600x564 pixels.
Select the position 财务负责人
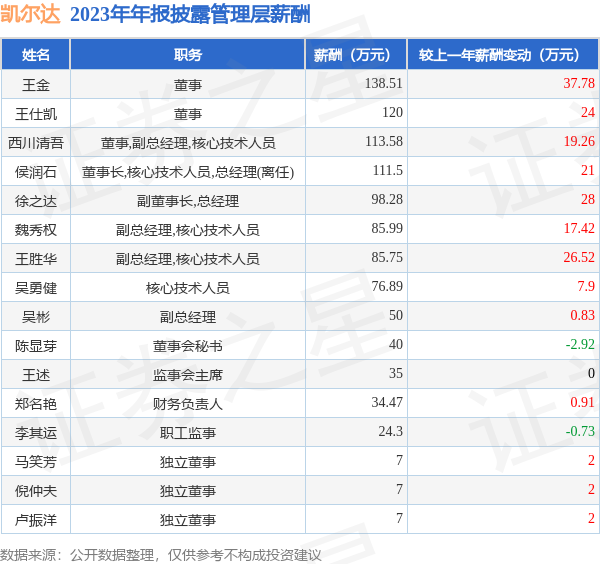188,404
